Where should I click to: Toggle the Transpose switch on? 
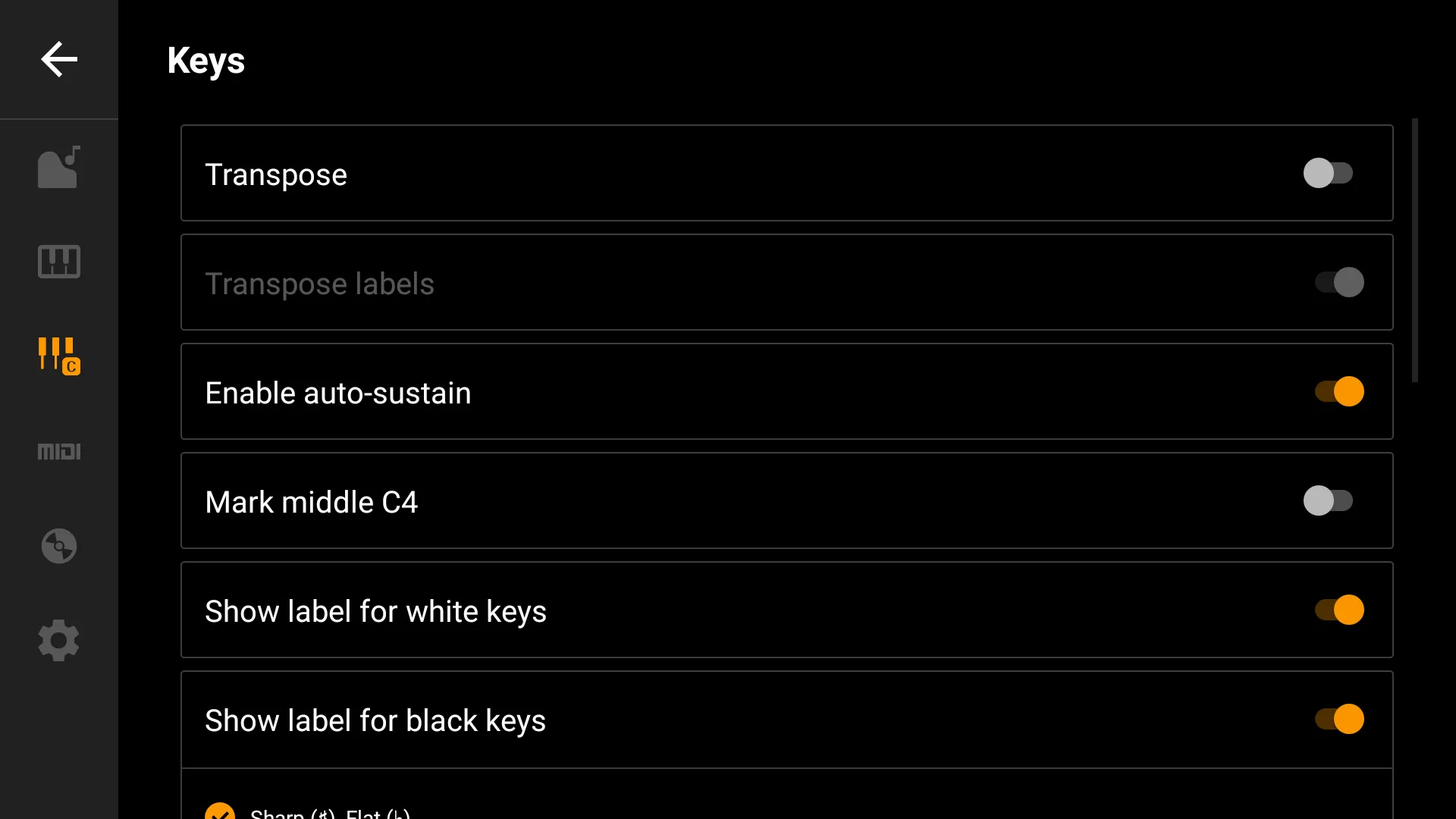click(1329, 173)
